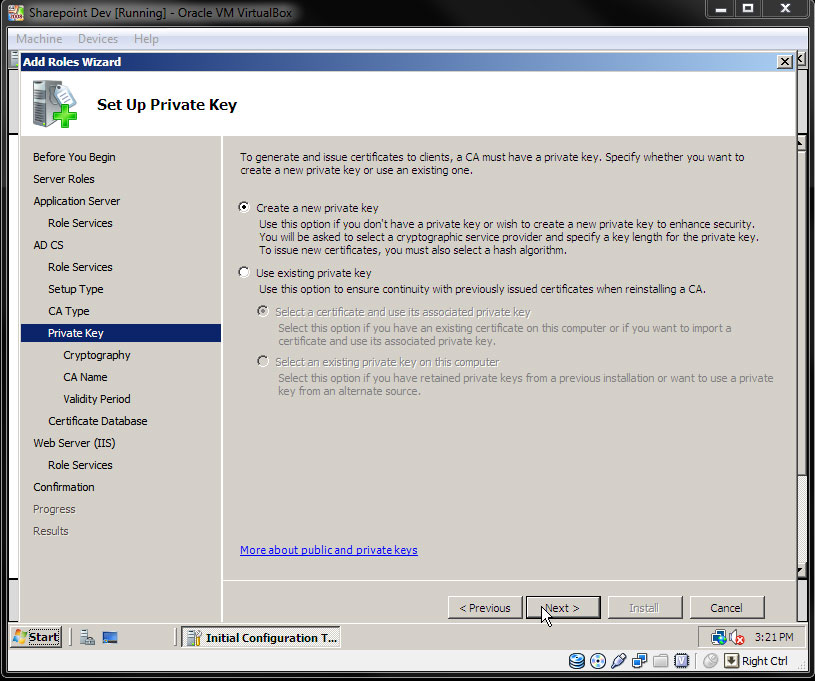
Task: Select the Private Key step
Action: point(121,333)
